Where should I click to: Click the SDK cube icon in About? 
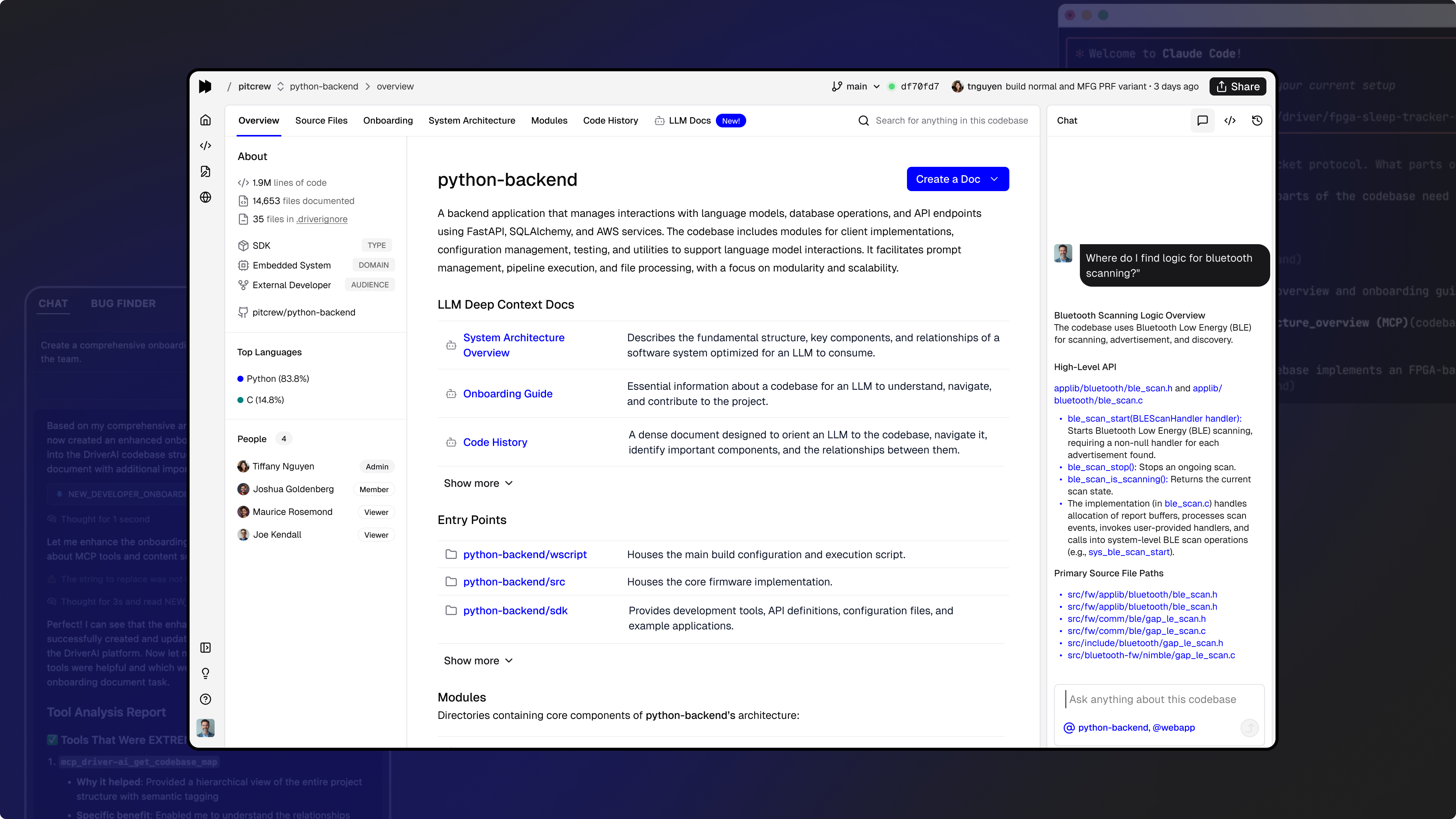(243, 245)
